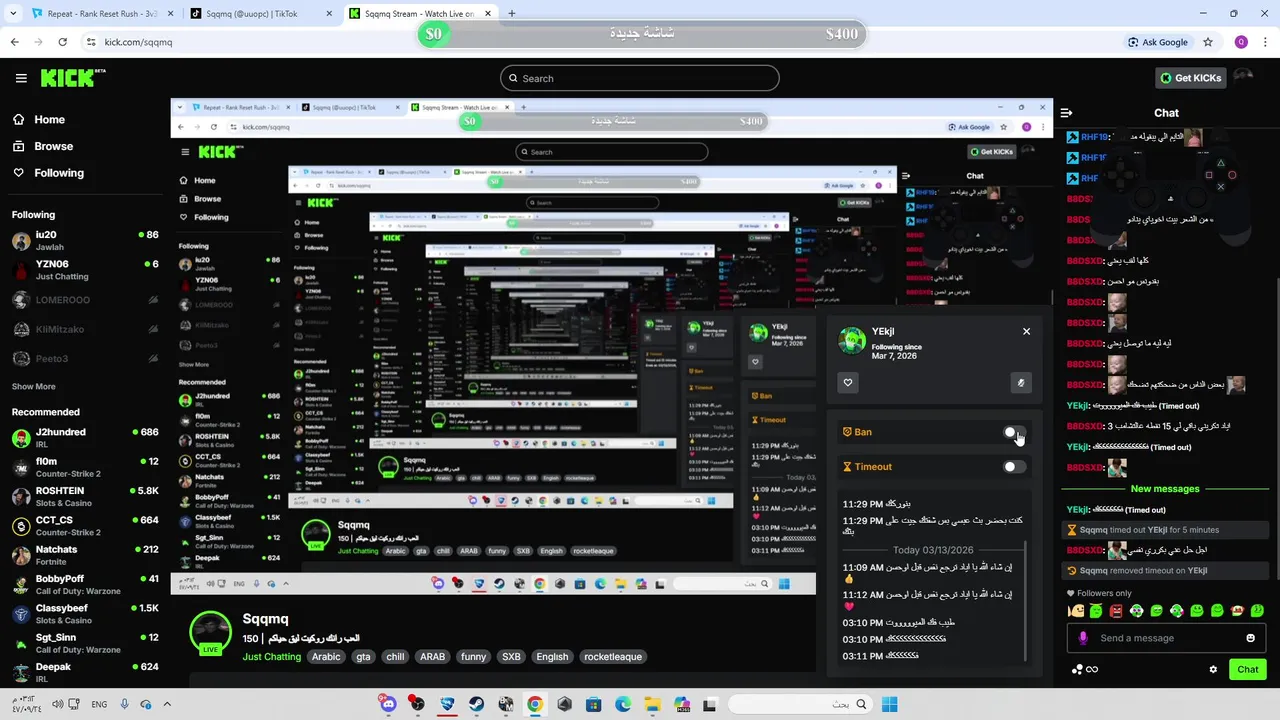
Task: Open Natchats recommended channel
Action: point(84,555)
